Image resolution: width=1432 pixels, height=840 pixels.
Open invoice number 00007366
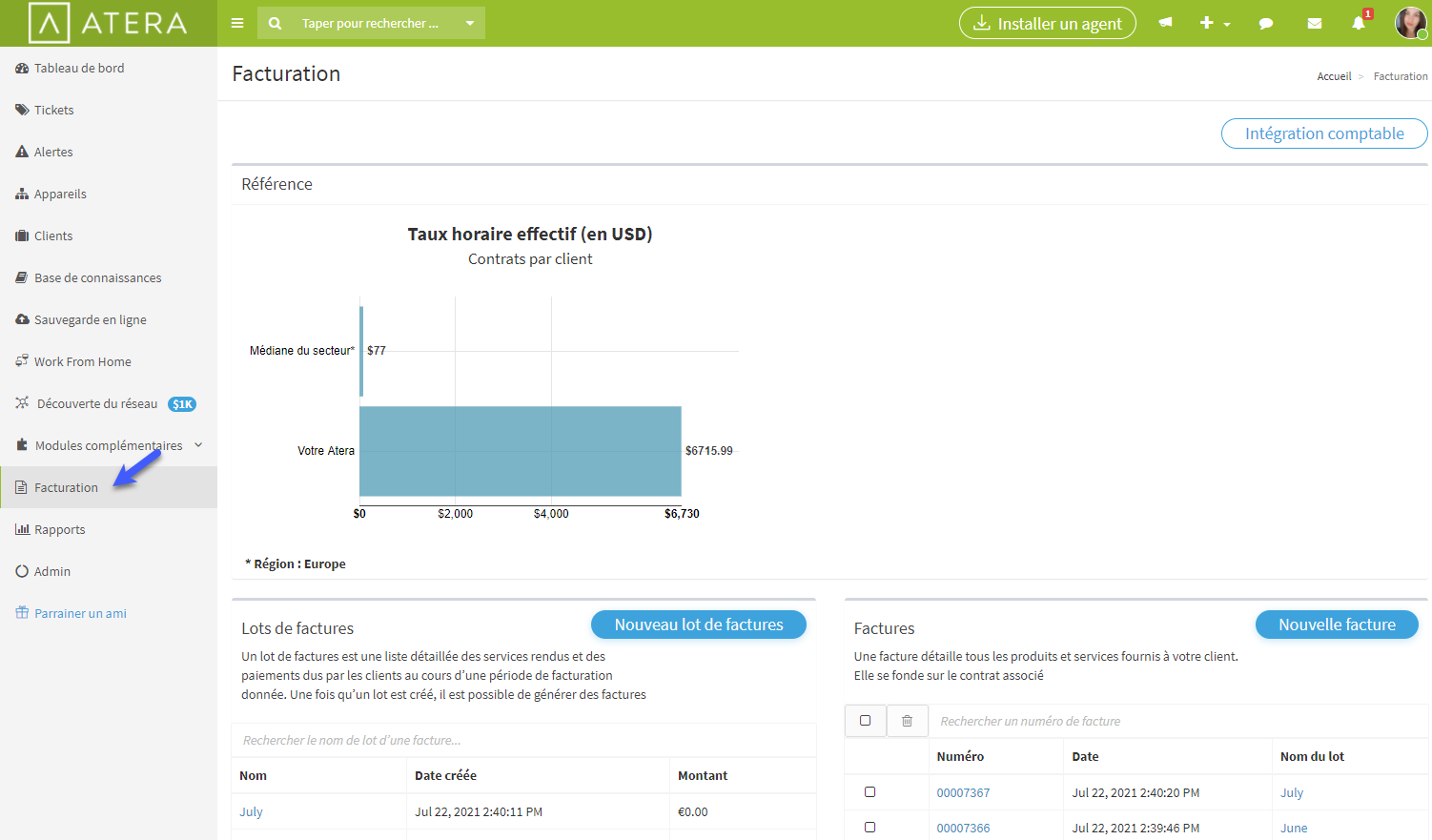(x=963, y=828)
